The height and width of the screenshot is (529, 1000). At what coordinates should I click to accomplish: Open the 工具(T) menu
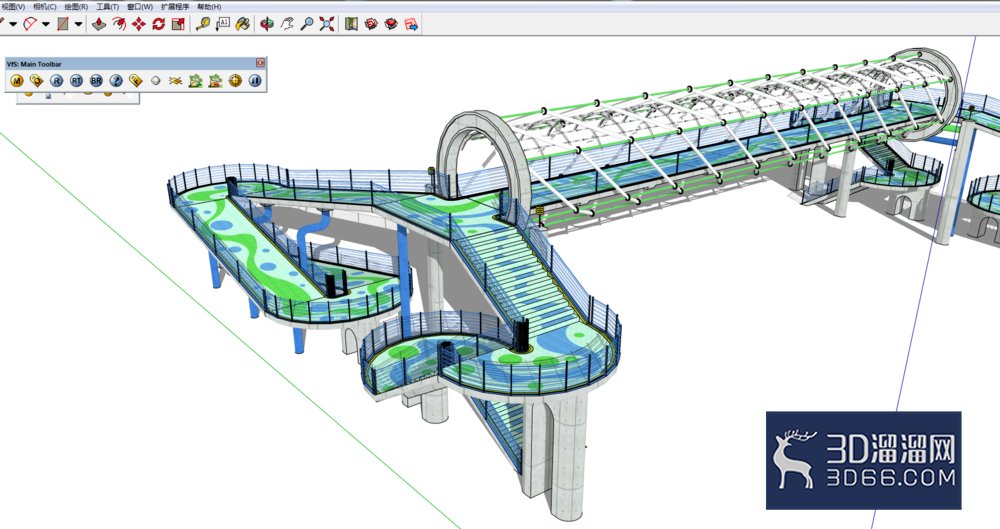coord(107,6)
